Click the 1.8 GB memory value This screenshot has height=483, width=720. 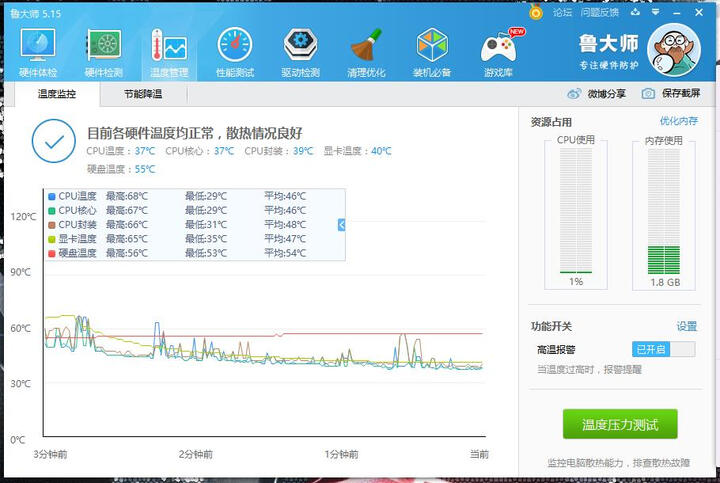[x=665, y=282]
